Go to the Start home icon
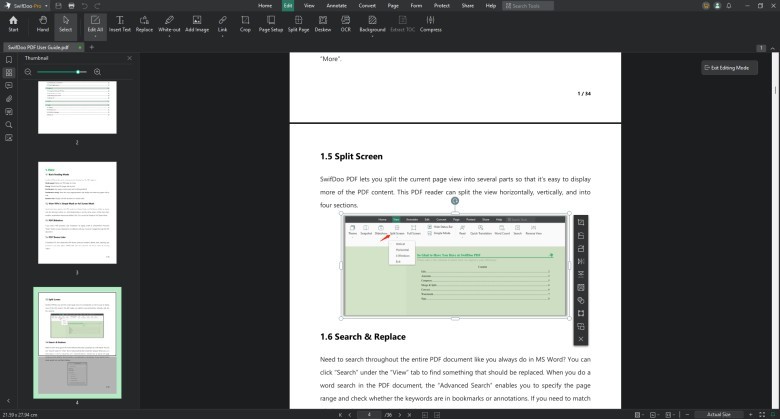The image size is (780, 419). [13, 23]
